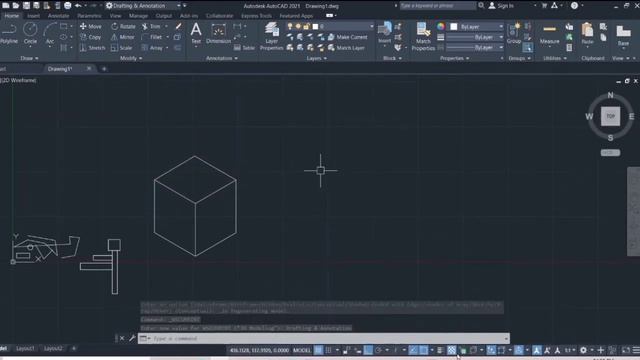Click the Erase tool in the Modify panel
The image size is (640, 360).
178,26
